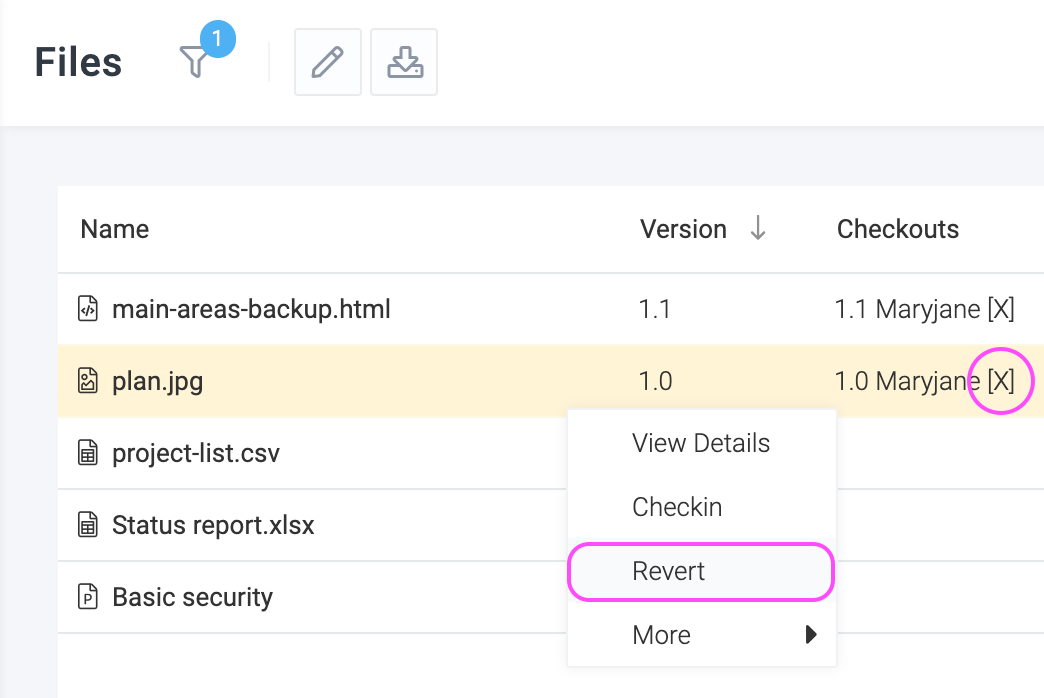The width and height of the screenshot is (1044, 698).
Task: Click [X] on main-areas-backup.html checkout
Action: point(1001,309)
